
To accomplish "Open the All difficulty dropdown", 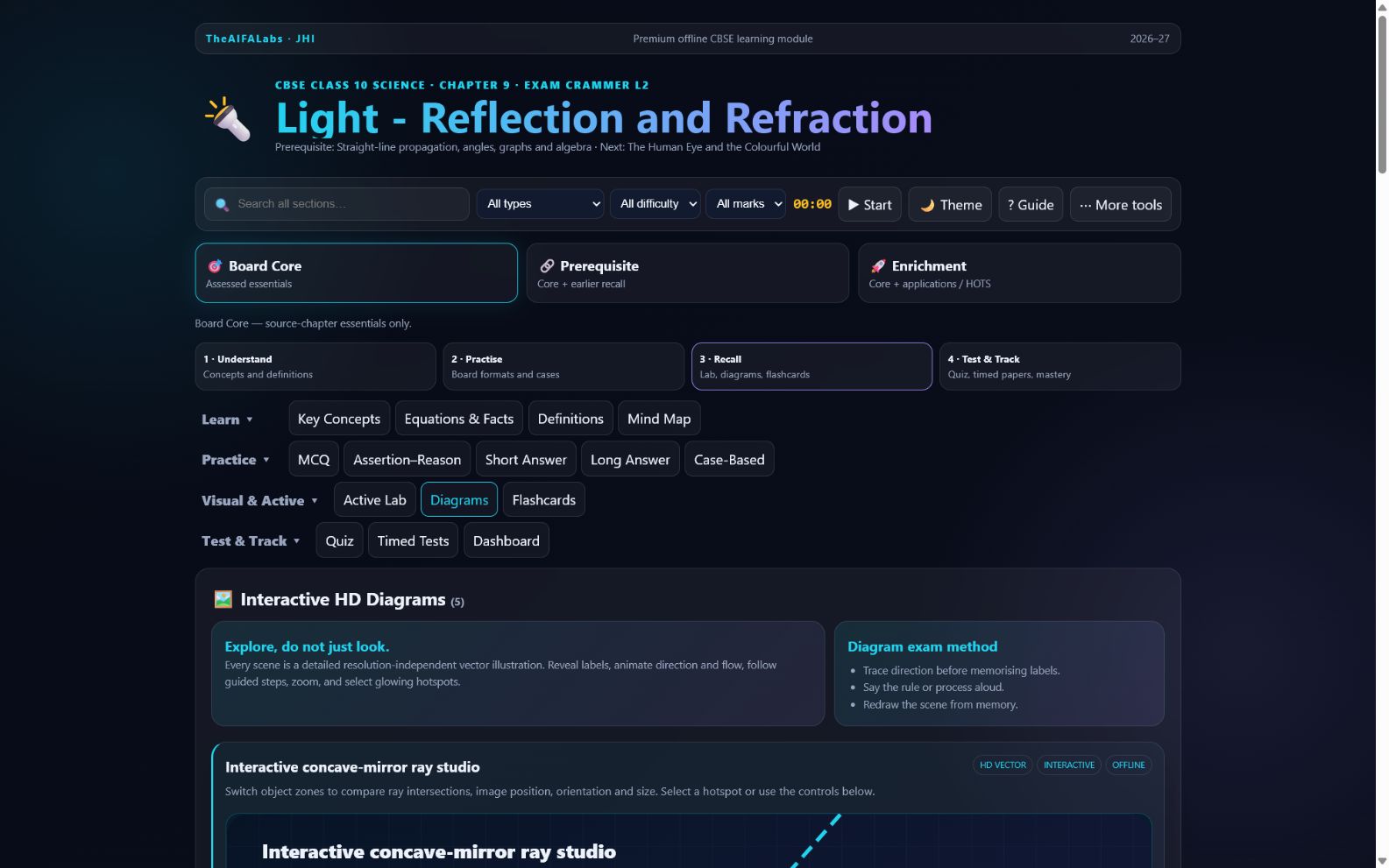I will (x=656, y=204).
